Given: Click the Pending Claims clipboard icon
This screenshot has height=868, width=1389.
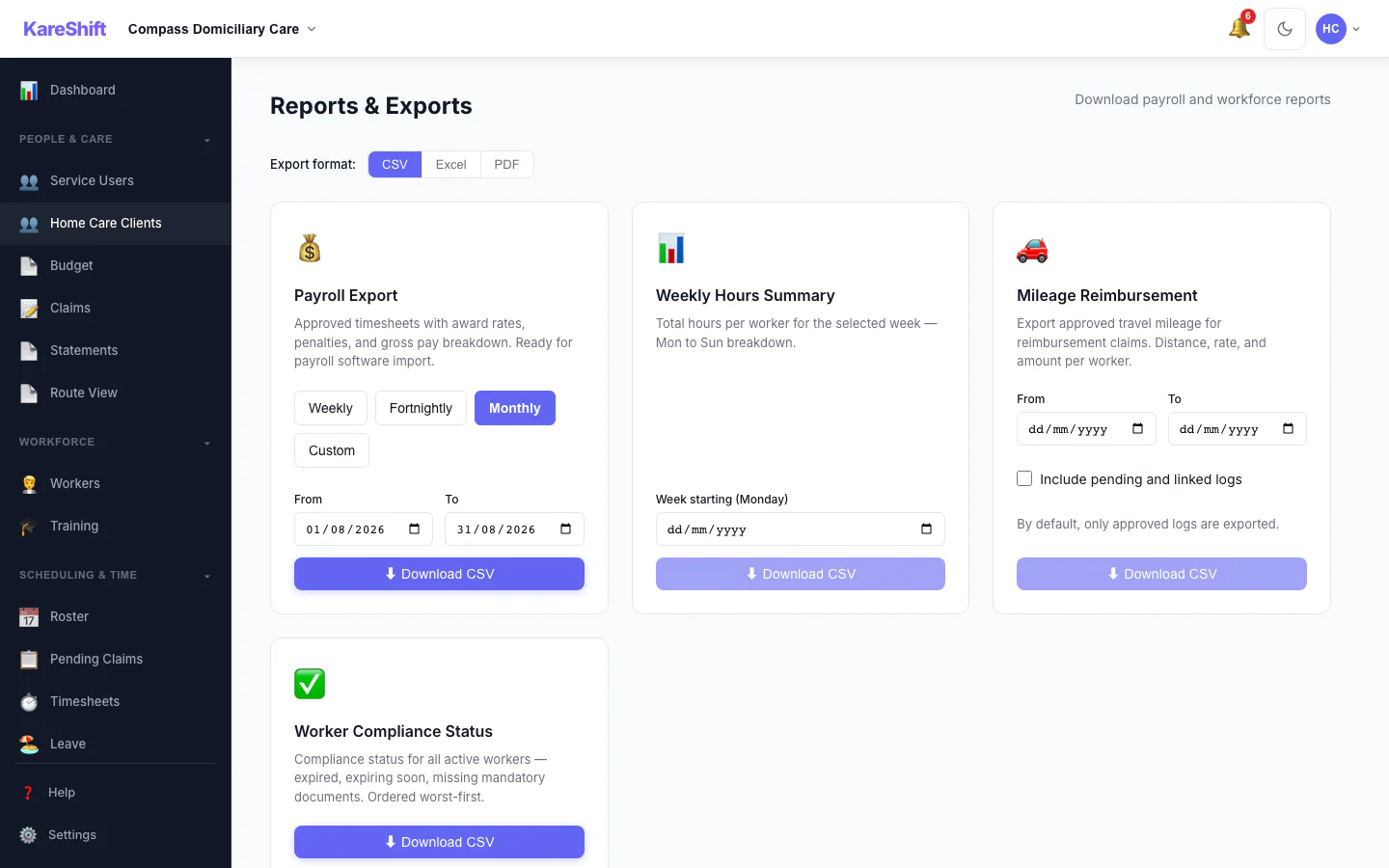Looking at the screenshot, I should (x=29, y=660).
